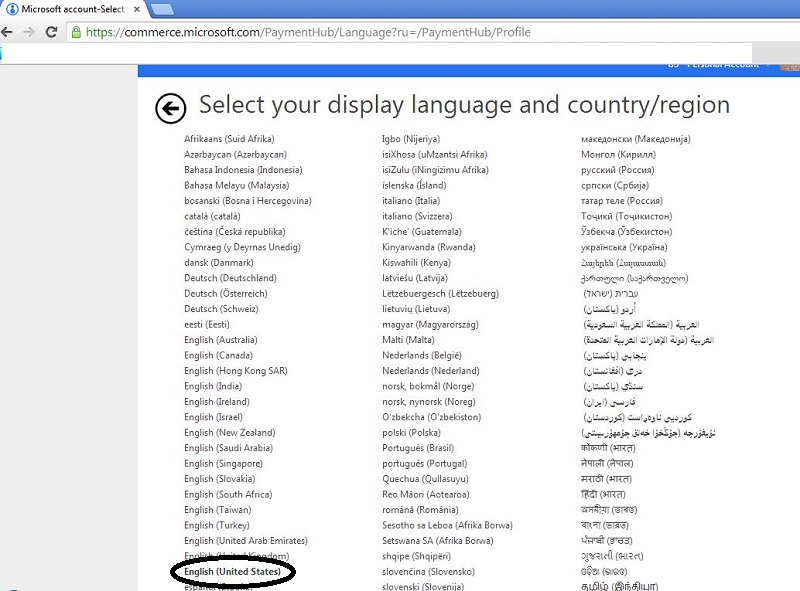800x591 pixels.
Task: Select English (Australia)
Action: pyautogui.click(x=220, y=340)
